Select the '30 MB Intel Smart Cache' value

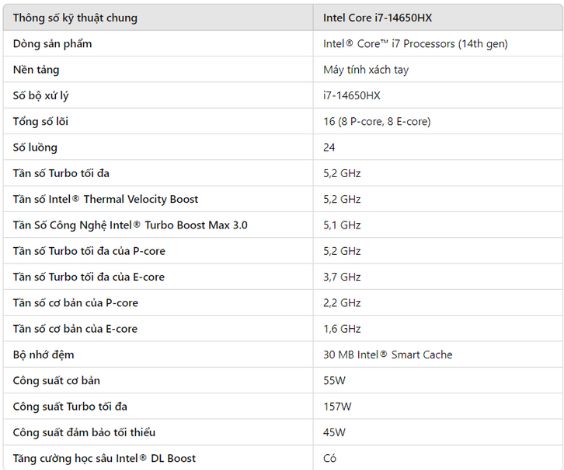click(387, 355)
